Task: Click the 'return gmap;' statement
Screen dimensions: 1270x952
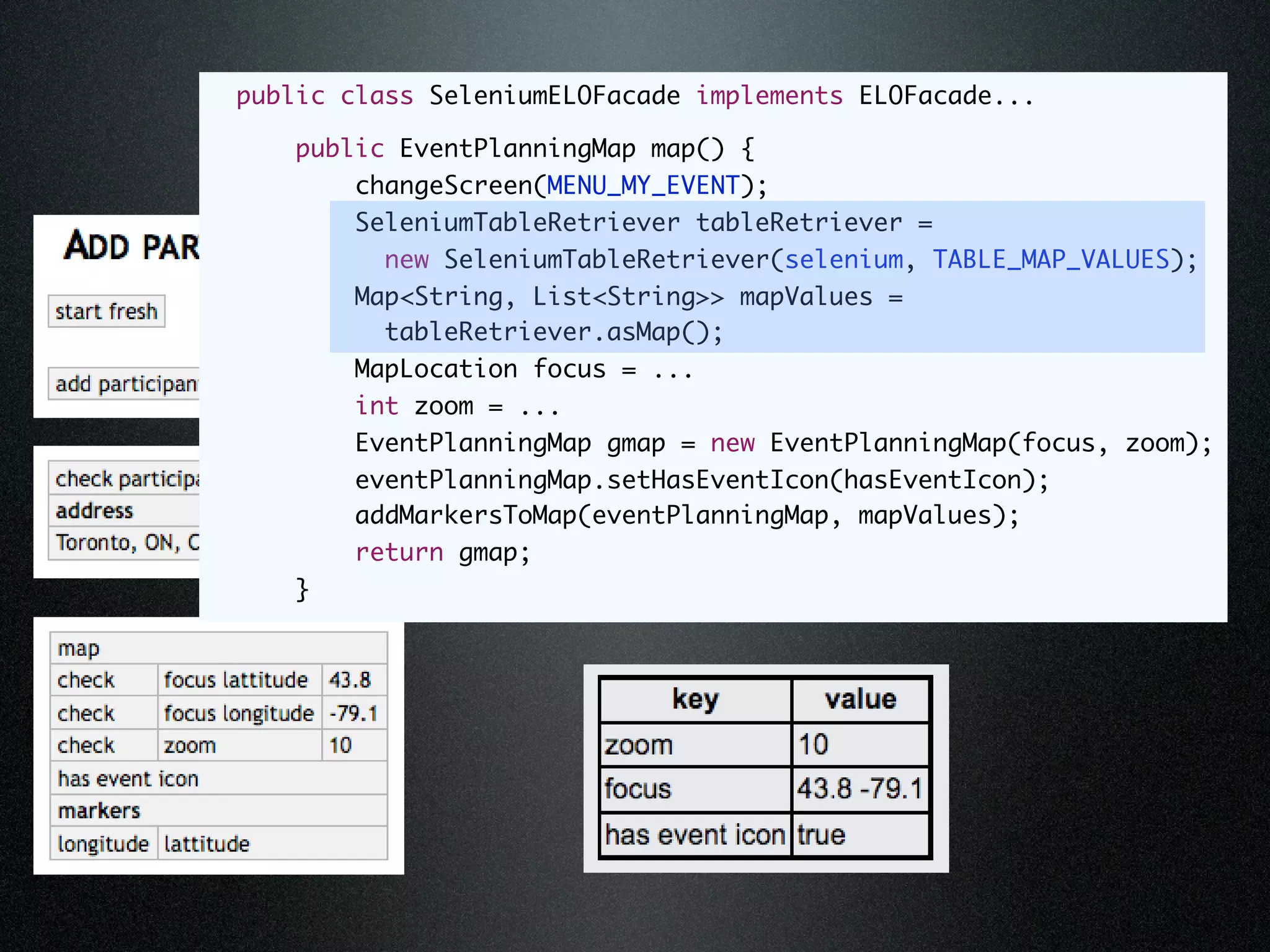Action: pyautogui.click(x=443, y=552)
